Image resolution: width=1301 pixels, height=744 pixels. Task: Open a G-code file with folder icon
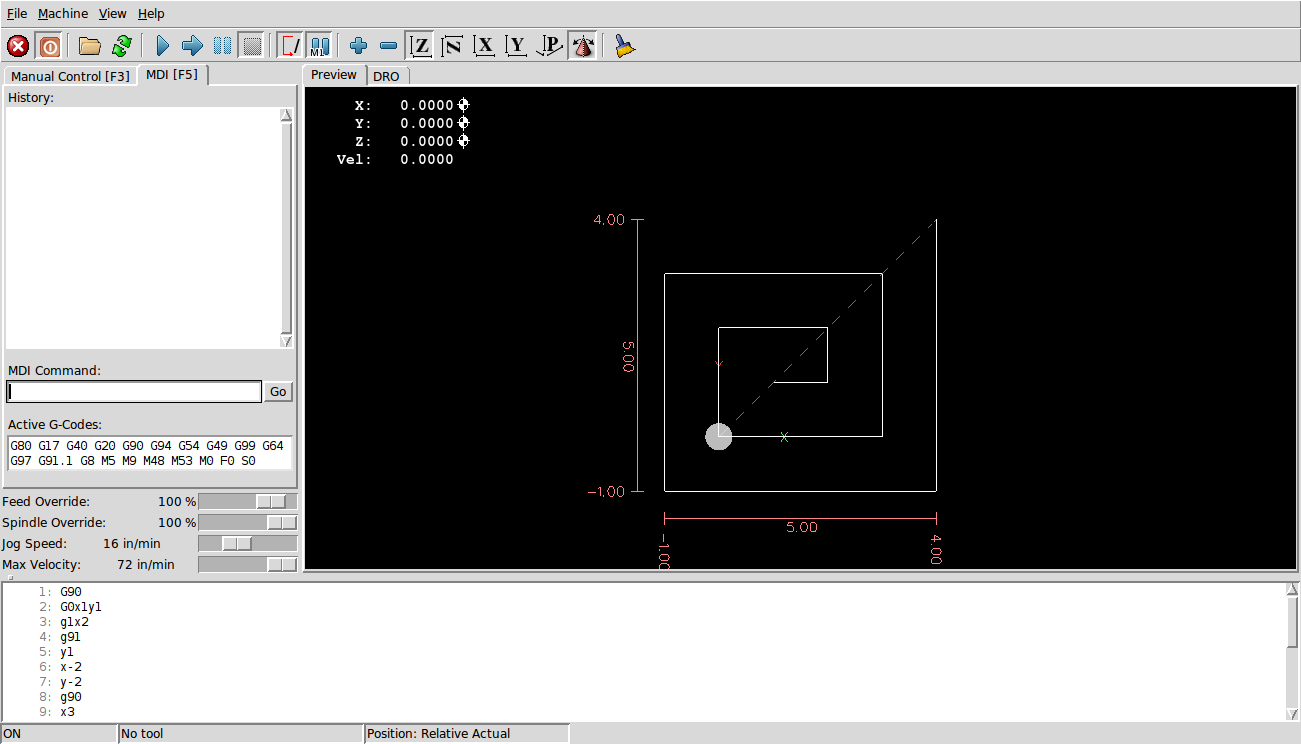click(90, 46)
